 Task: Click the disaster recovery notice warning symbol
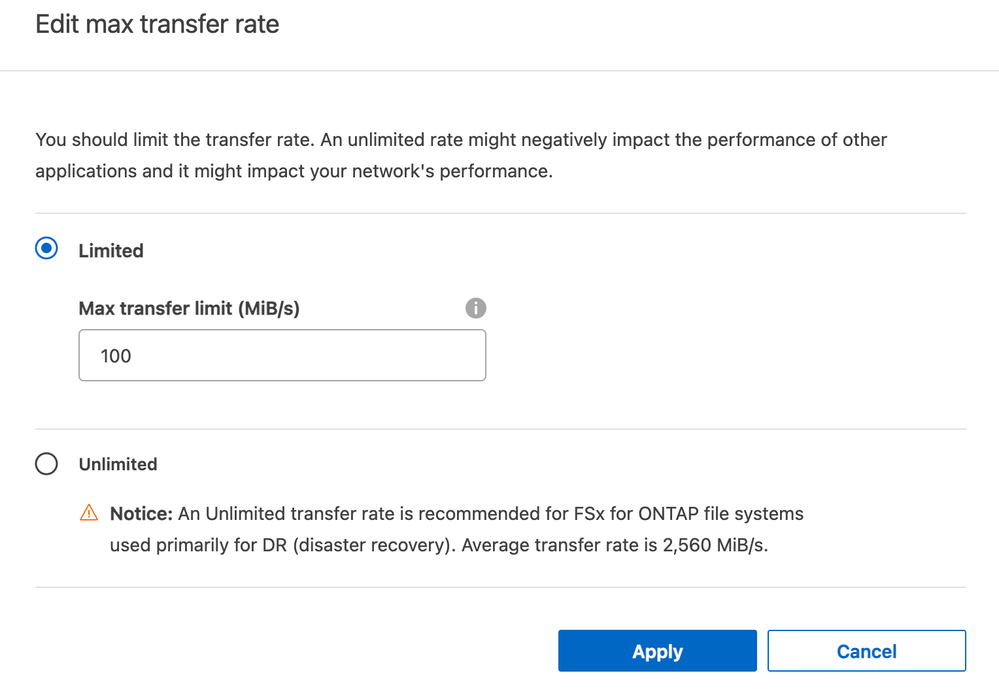(88, 513)
